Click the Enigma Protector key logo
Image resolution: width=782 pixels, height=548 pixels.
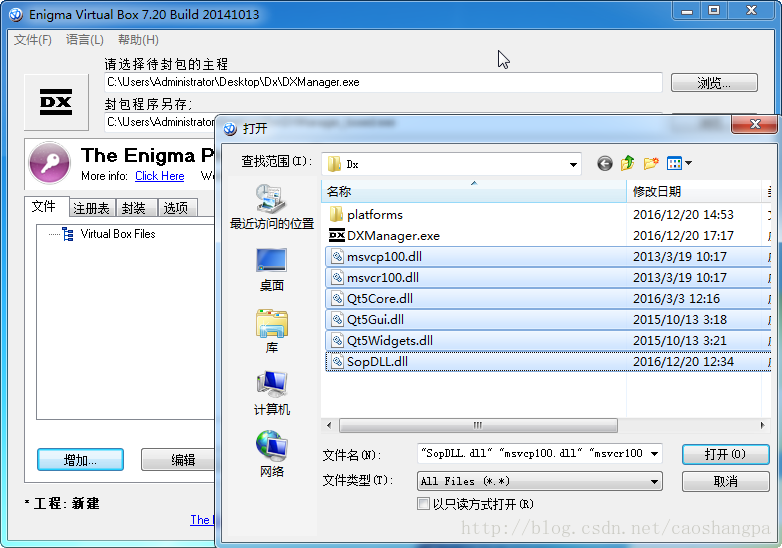click(x=49, y=163)
